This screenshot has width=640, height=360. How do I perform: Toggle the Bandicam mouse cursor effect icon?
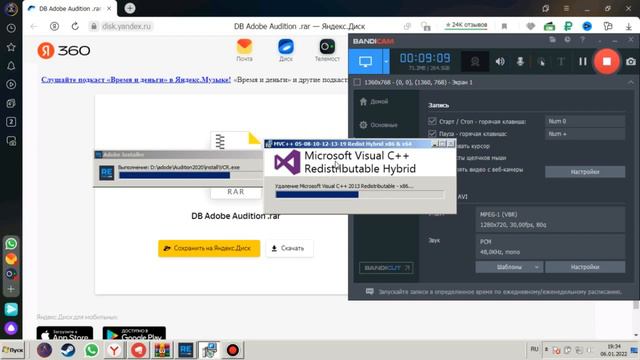tap(542, 62)
